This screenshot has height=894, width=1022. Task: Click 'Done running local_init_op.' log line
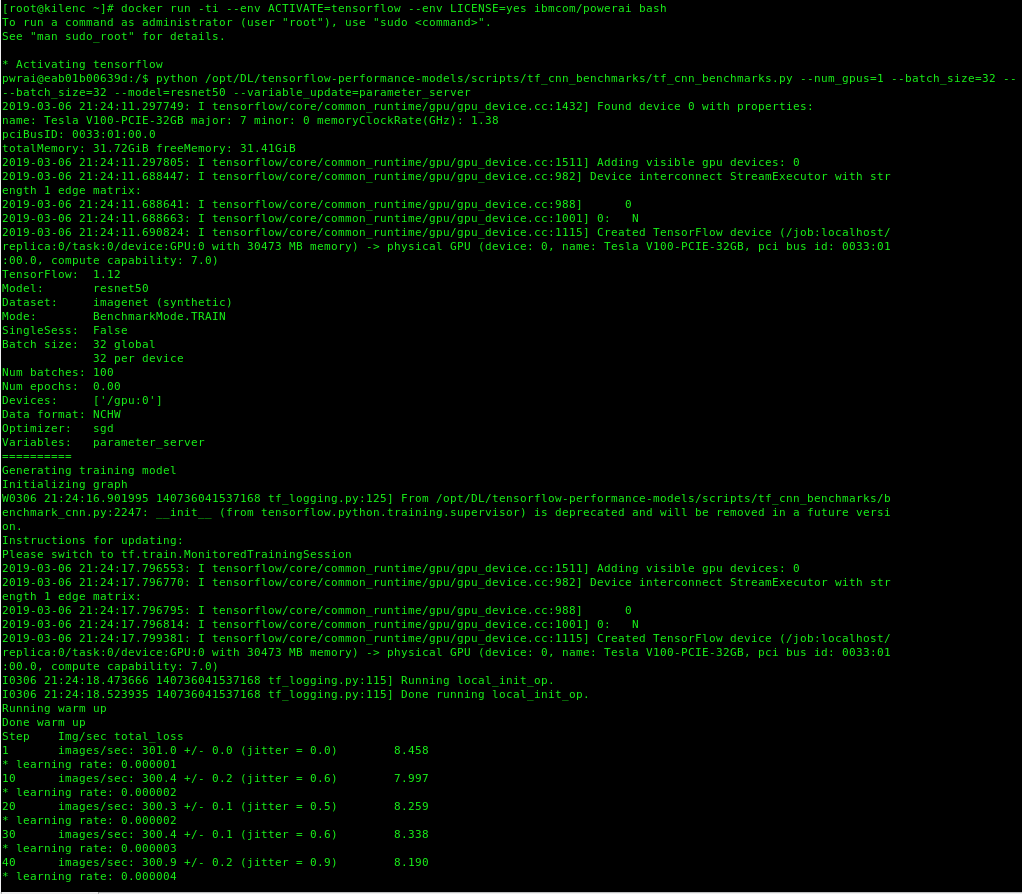pos(296,695)
